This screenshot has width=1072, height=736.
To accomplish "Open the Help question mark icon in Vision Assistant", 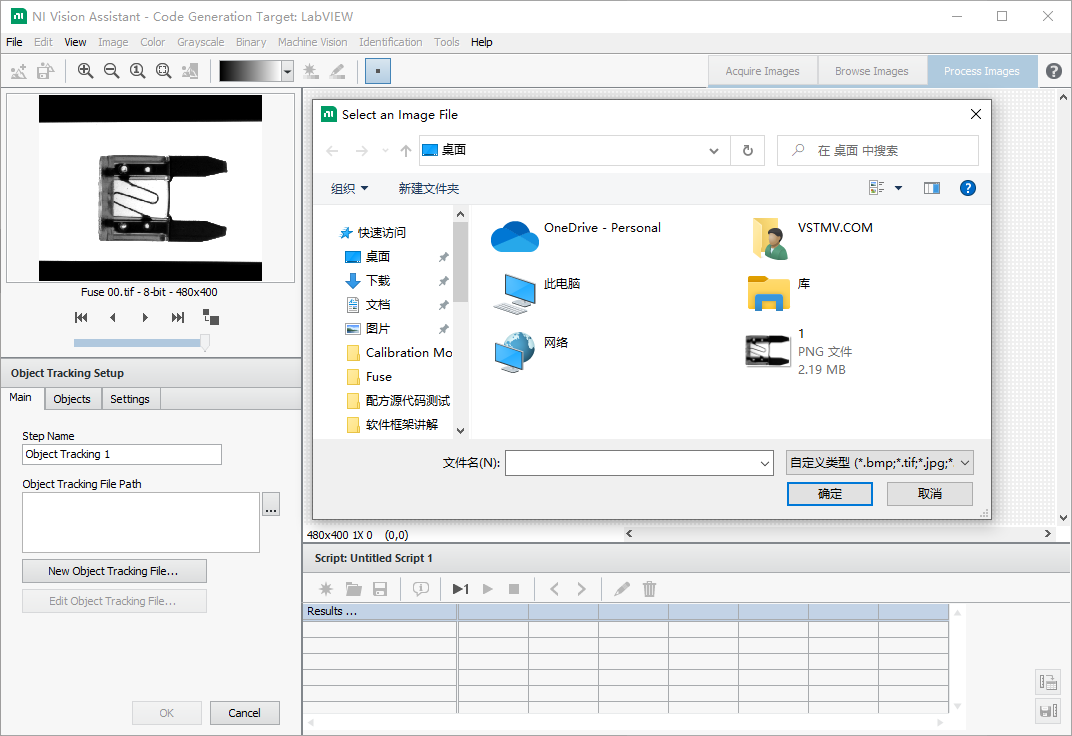I will tap(1054, 71).
